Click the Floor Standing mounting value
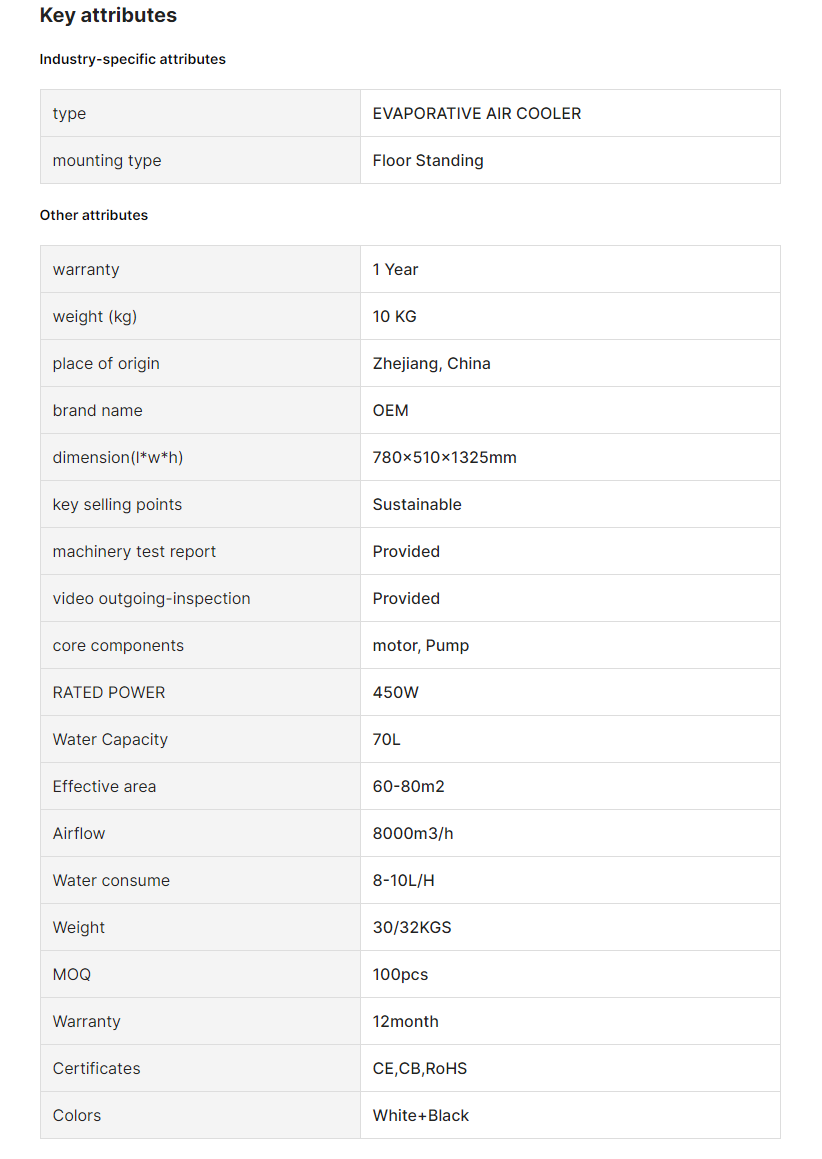Viewport: 822px width, 1159px height. coord(428,160)
